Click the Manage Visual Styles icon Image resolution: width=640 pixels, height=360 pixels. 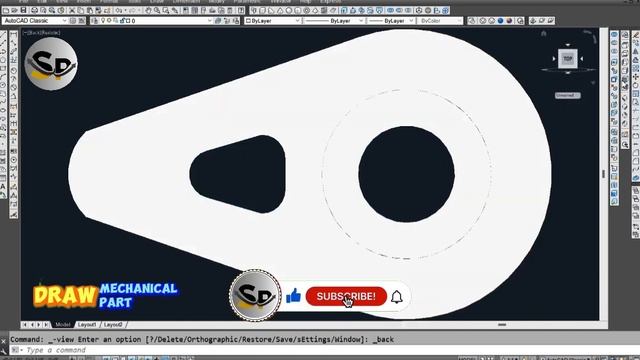[520, 20]
